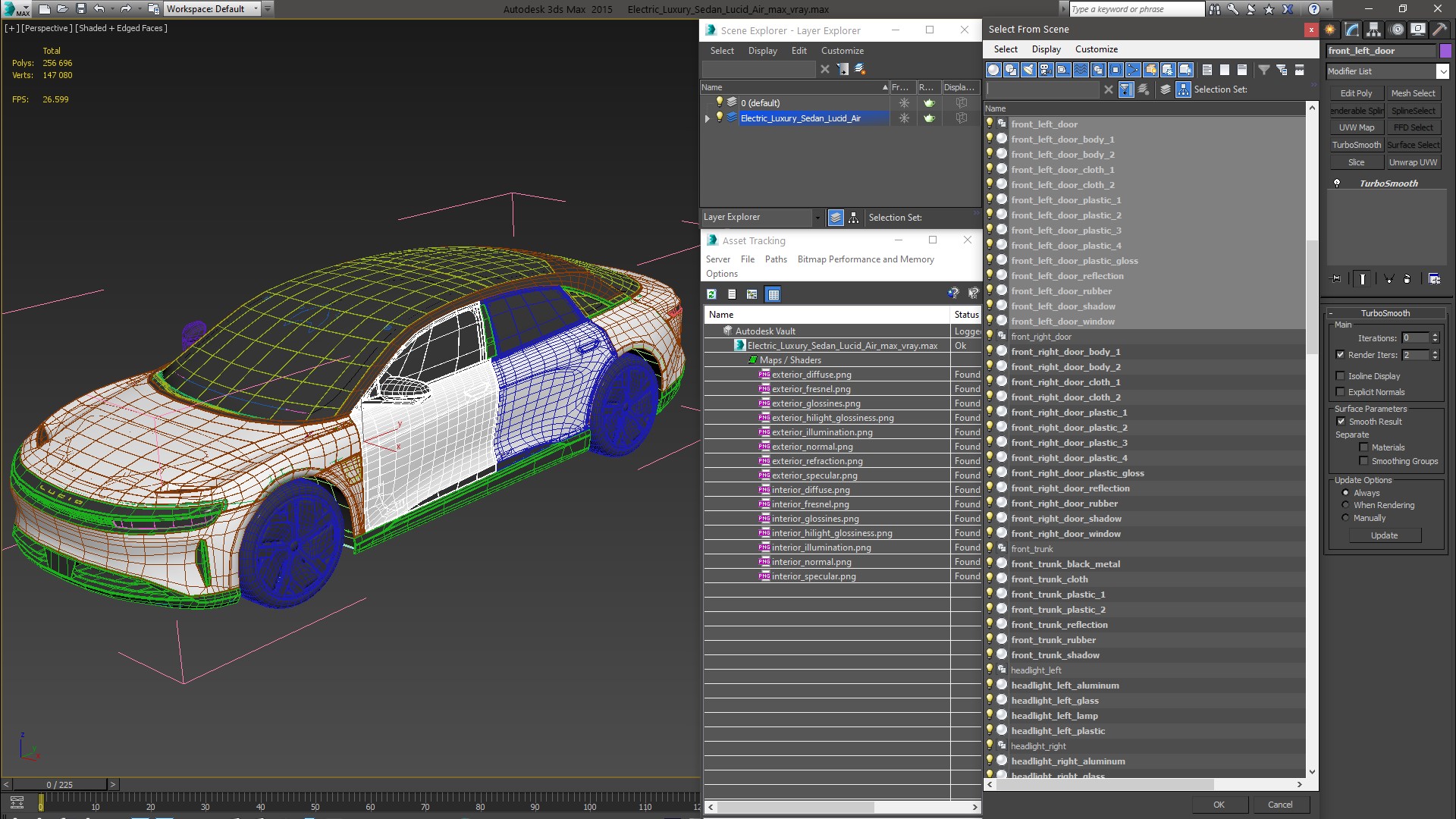Click the Edit Poly modifier button
The height and width of the screenshot is (819, 1456).
click(1356, 93)
